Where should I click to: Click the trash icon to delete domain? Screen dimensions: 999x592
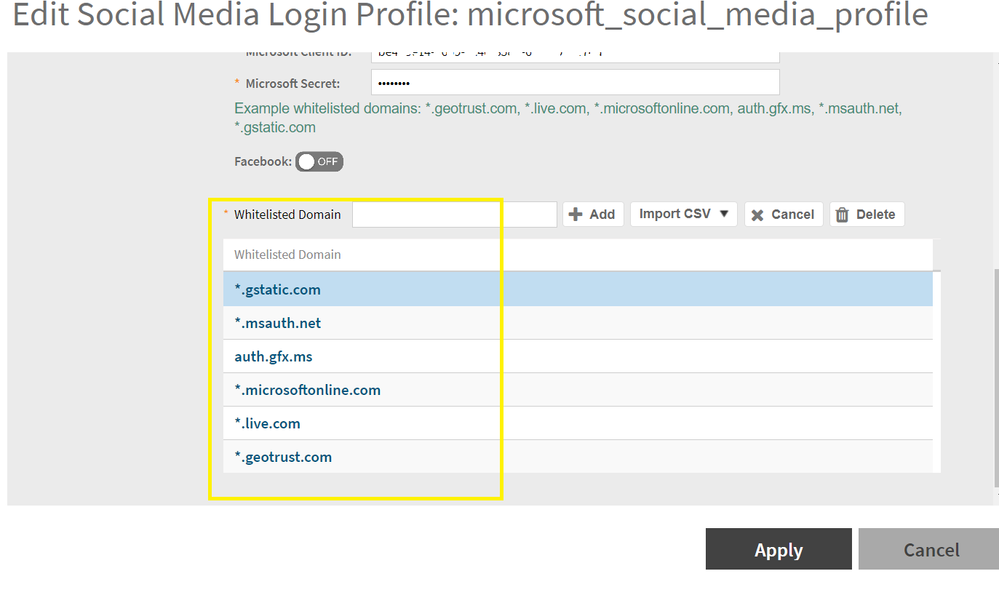(x=842, y=214)
